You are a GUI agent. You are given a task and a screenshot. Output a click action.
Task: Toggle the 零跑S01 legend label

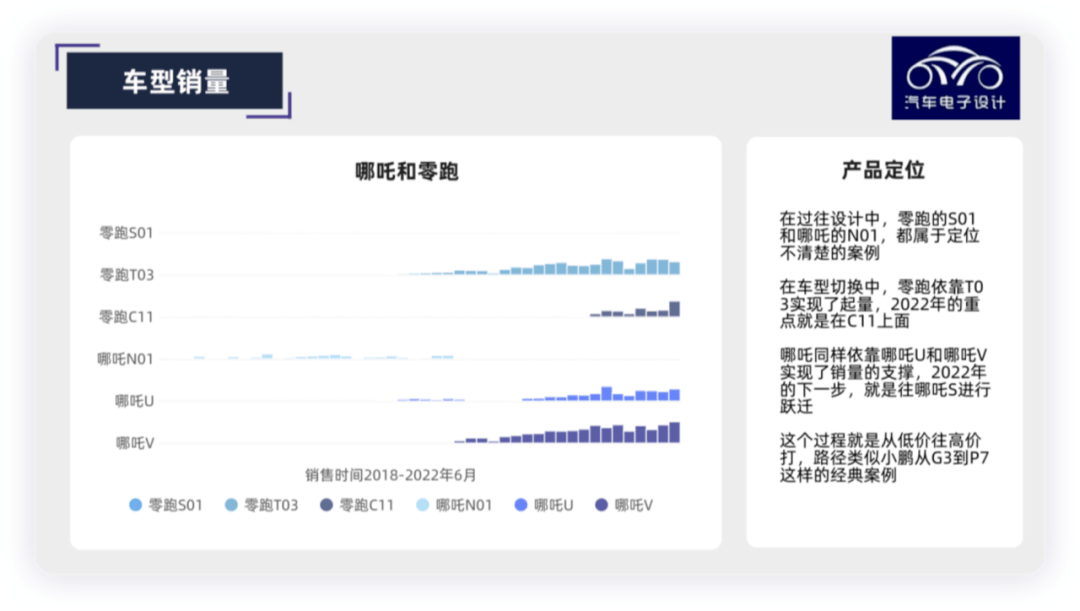176,505
